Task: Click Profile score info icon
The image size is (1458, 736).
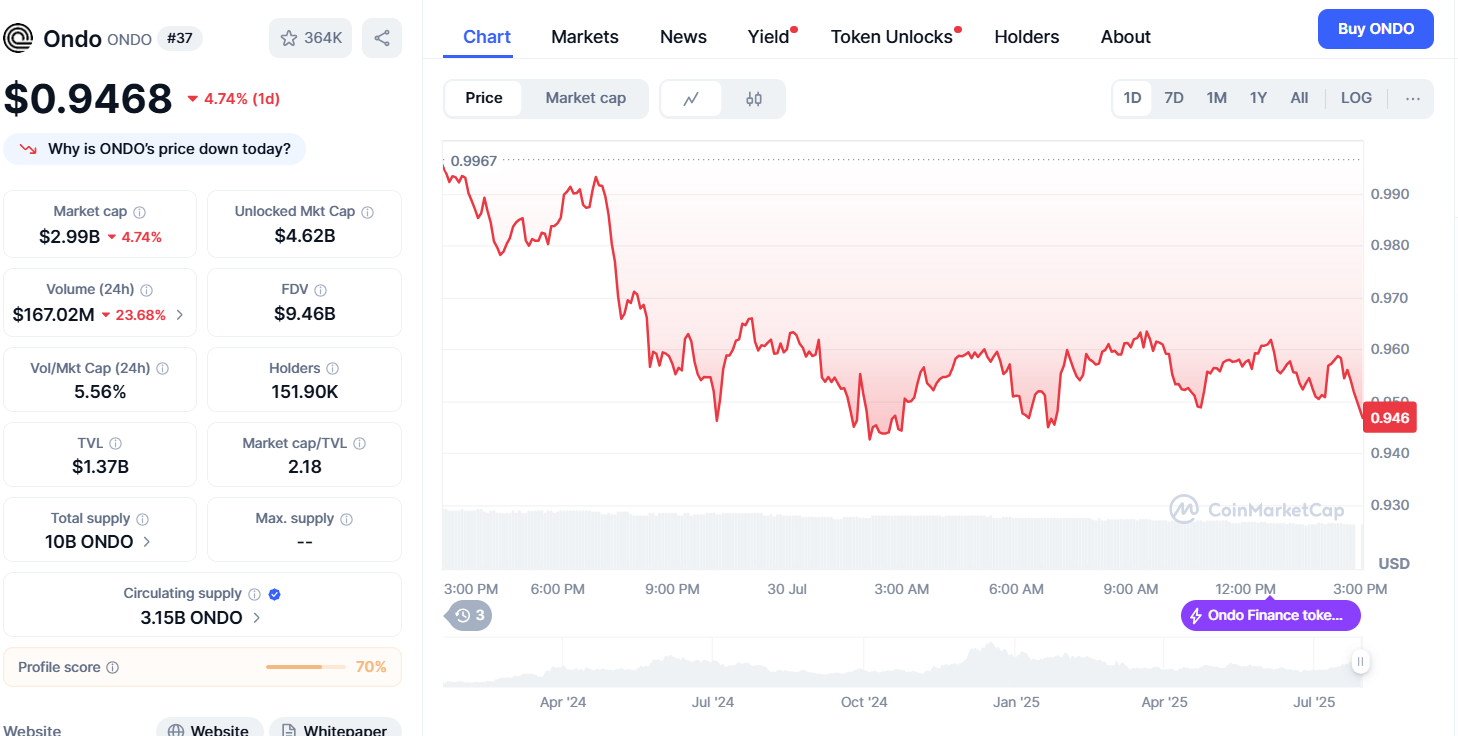Action: 113,667
